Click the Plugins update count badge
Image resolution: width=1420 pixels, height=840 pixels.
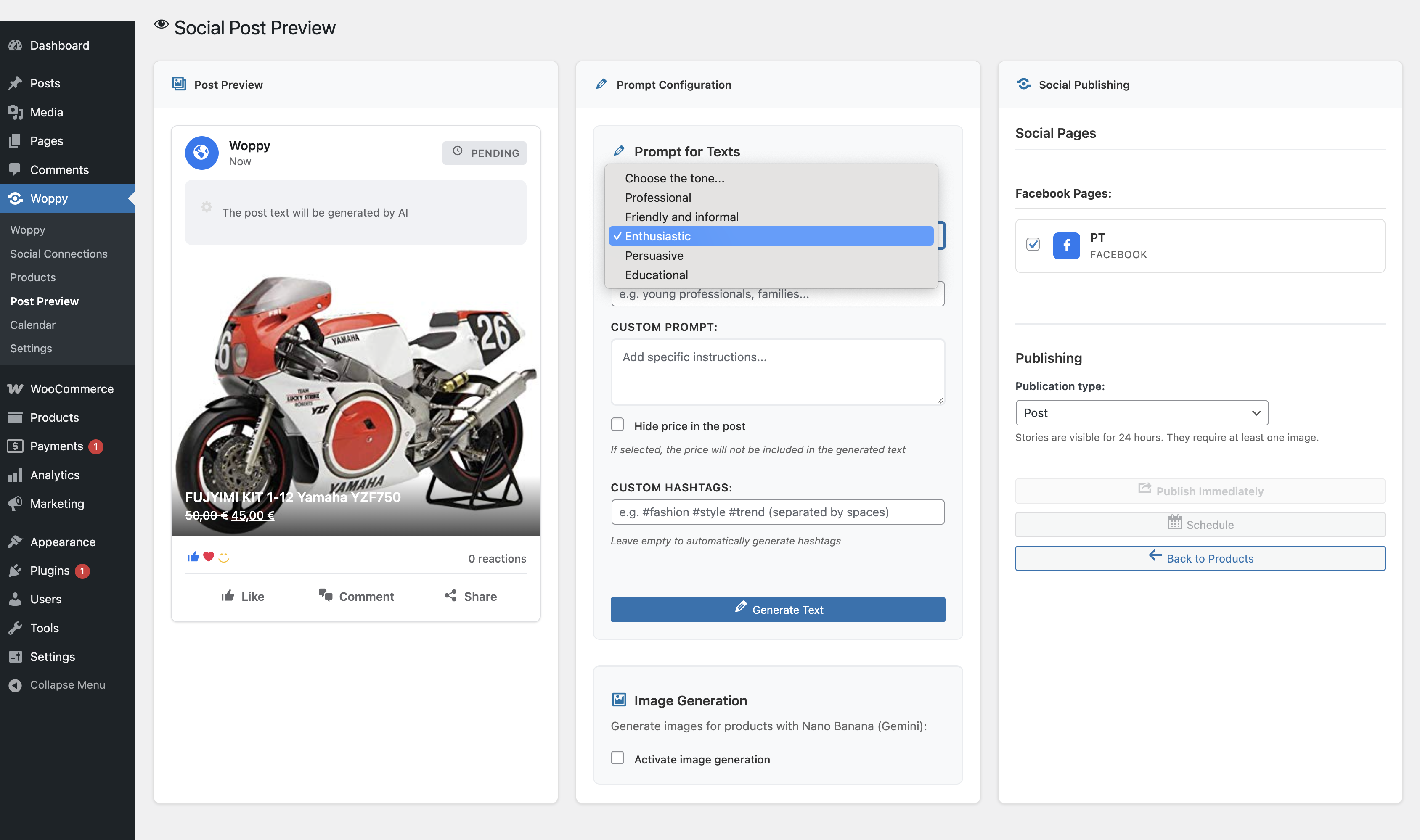[x=82, y=571]
